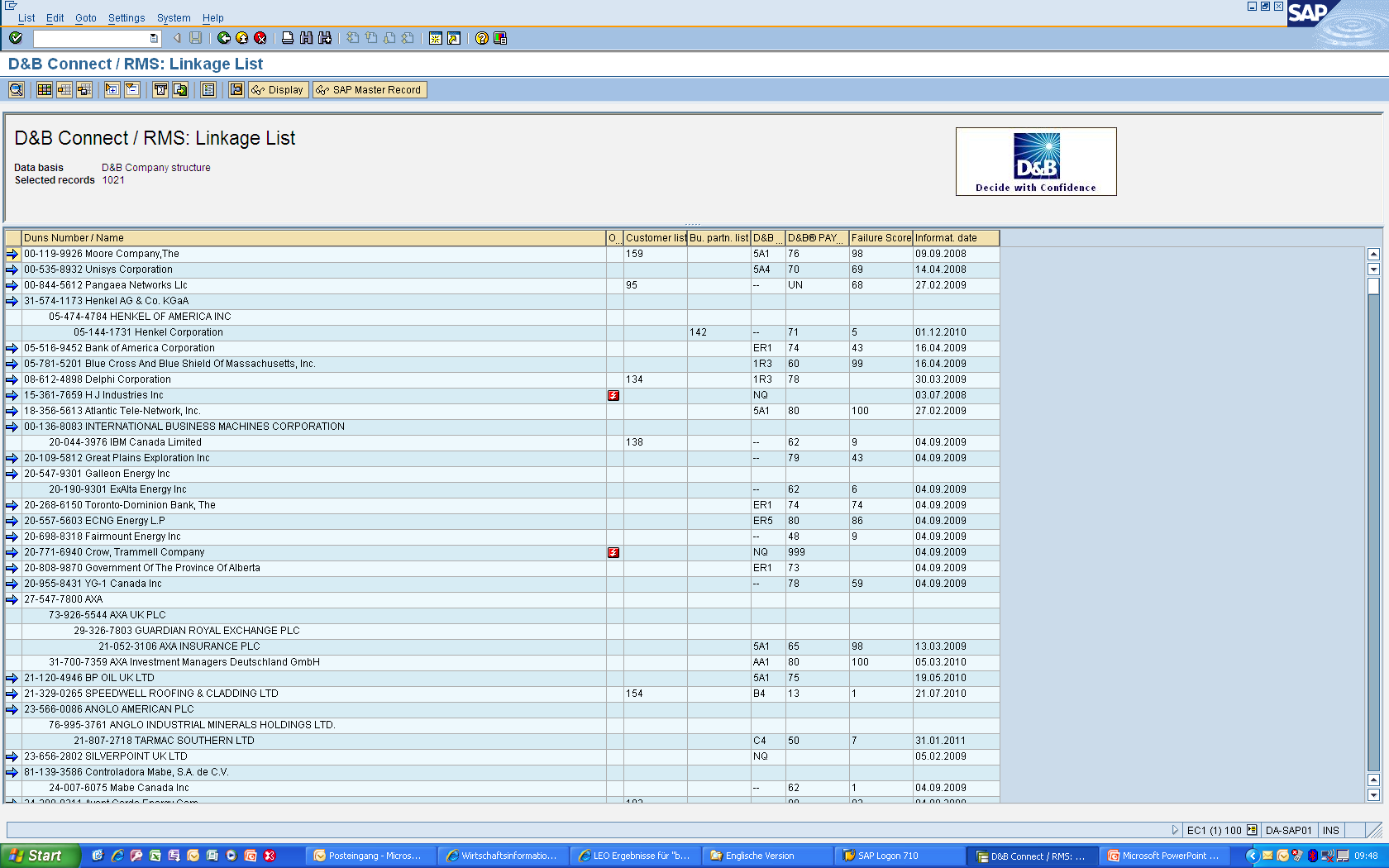Screen dimensions: 1389x868
Task: Click the Deselect All grid icon
Action: pyautogui.click(x=84, y=90)
